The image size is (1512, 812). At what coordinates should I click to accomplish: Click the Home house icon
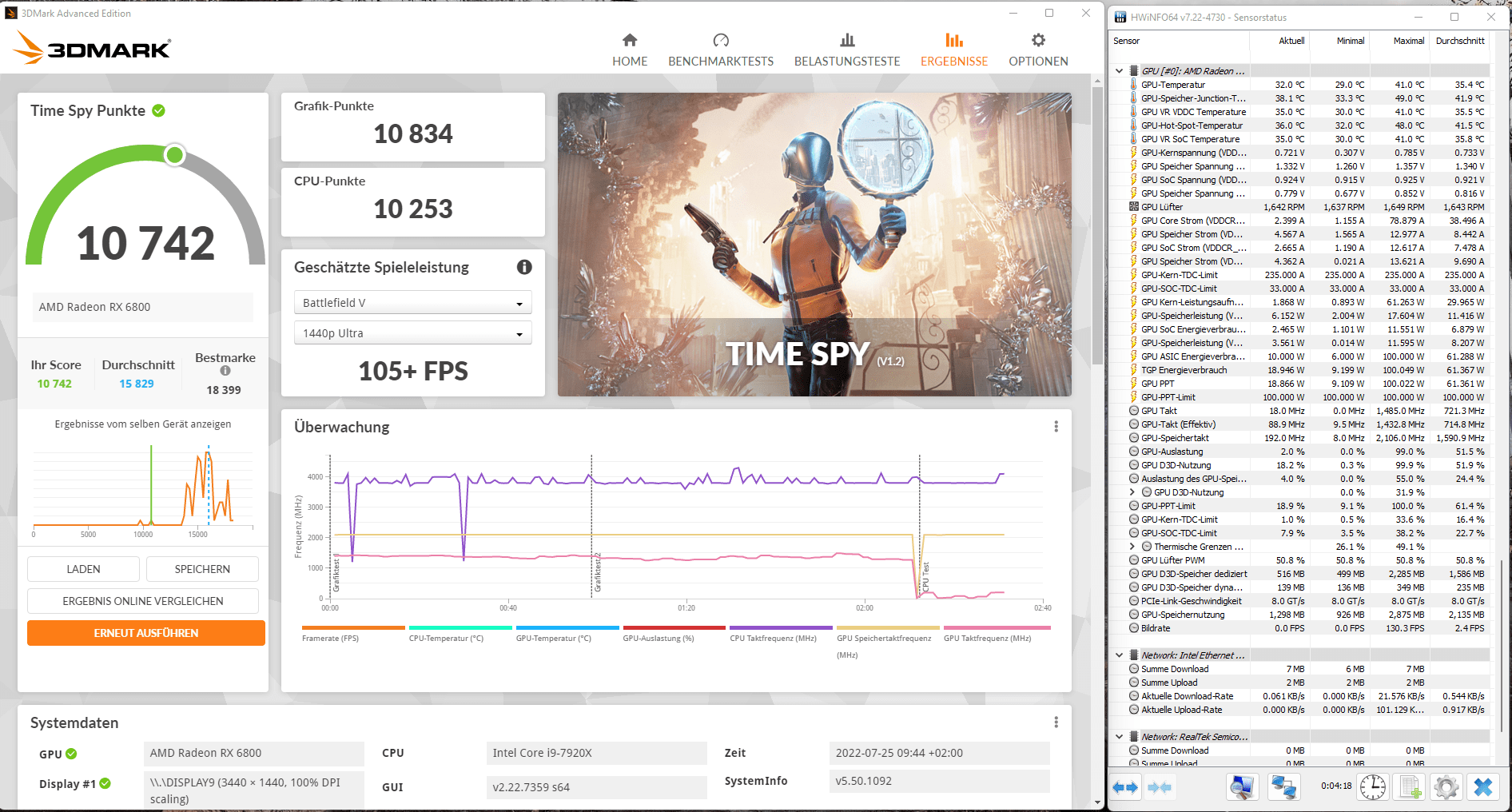(x=630, y=40)
